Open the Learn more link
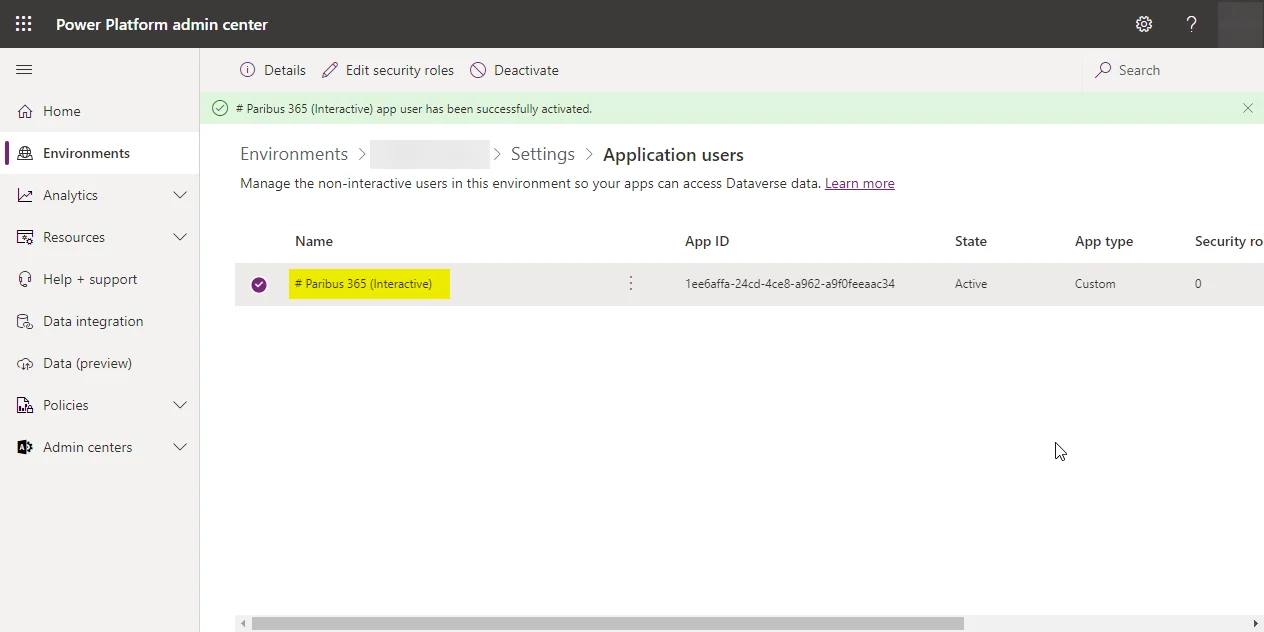The image size is (1264, 632). point(860,183)
